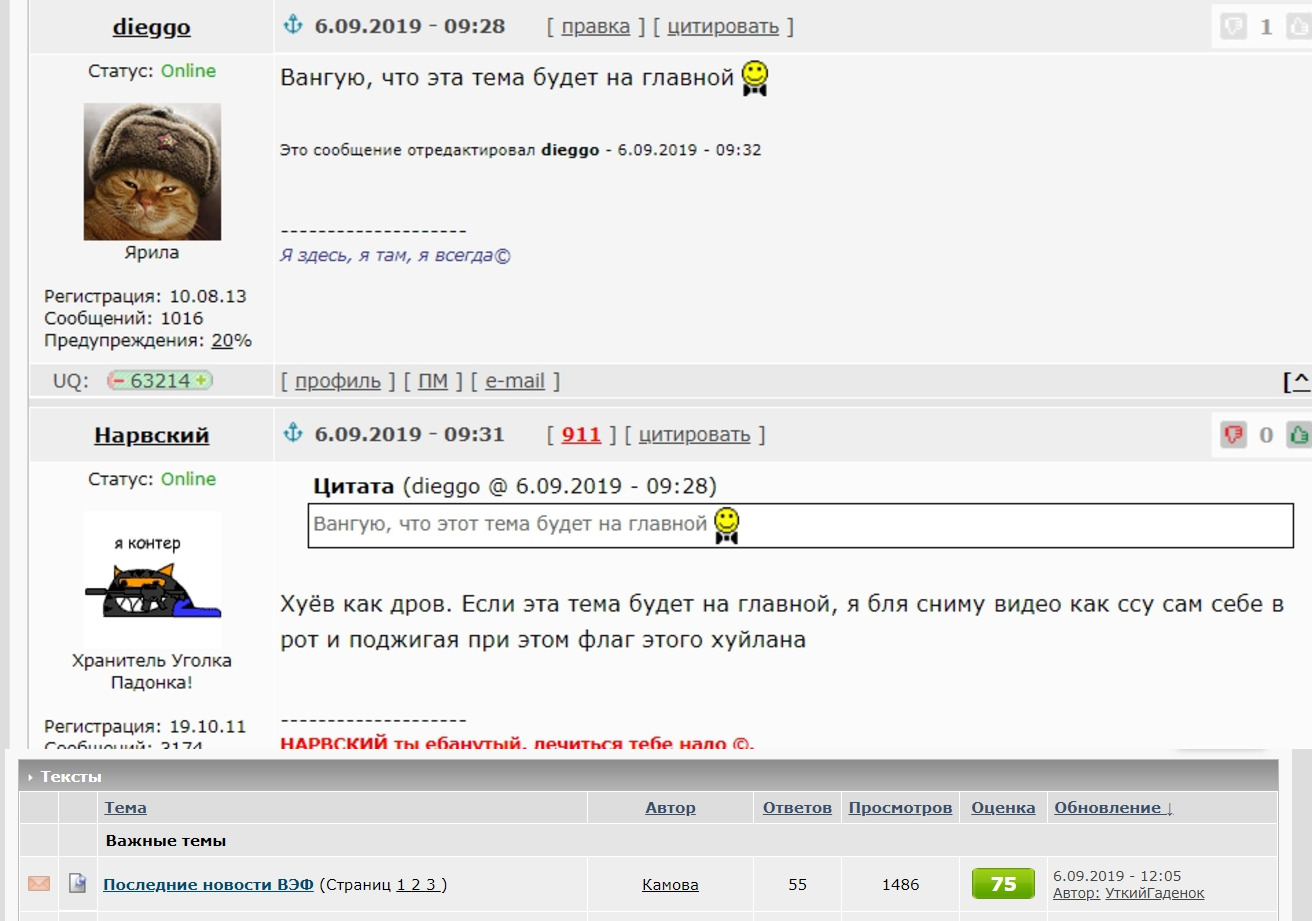Image resolution: width=1312 pixels, height=921 pixels.
Task: Click green thumbs-up icon on Нарвский's post
Action: (x=1299, y=435)
